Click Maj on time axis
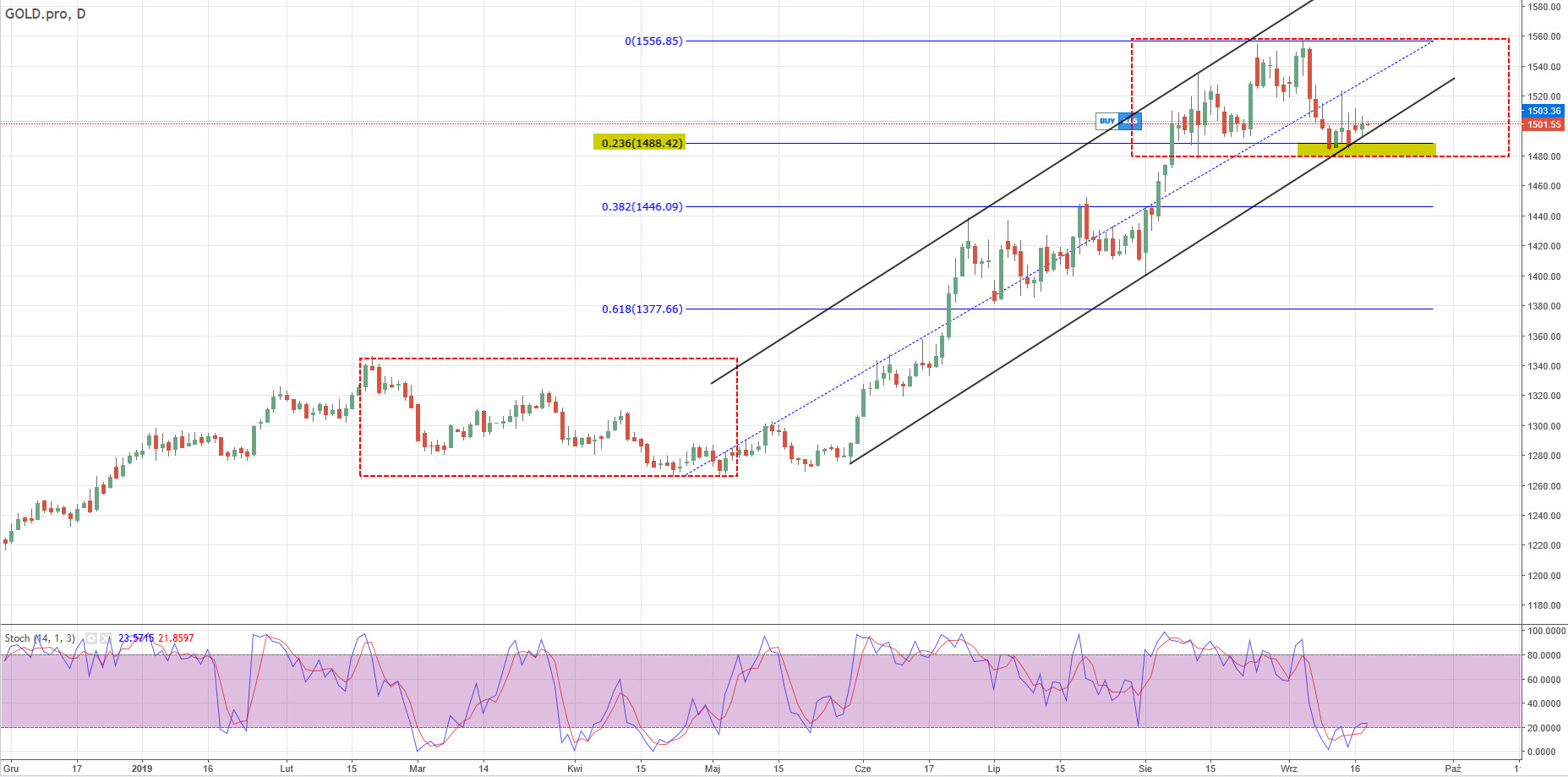 point(713,769)
